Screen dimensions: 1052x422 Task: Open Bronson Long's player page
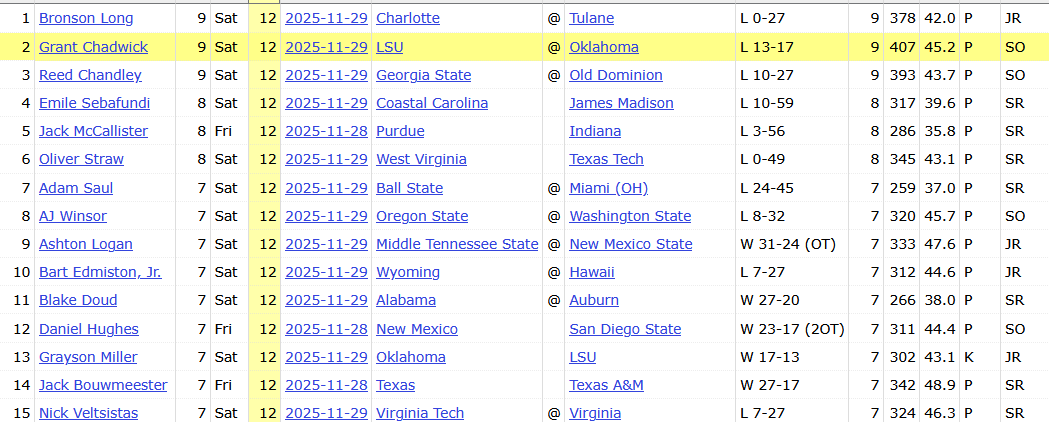tap(86, 18)
